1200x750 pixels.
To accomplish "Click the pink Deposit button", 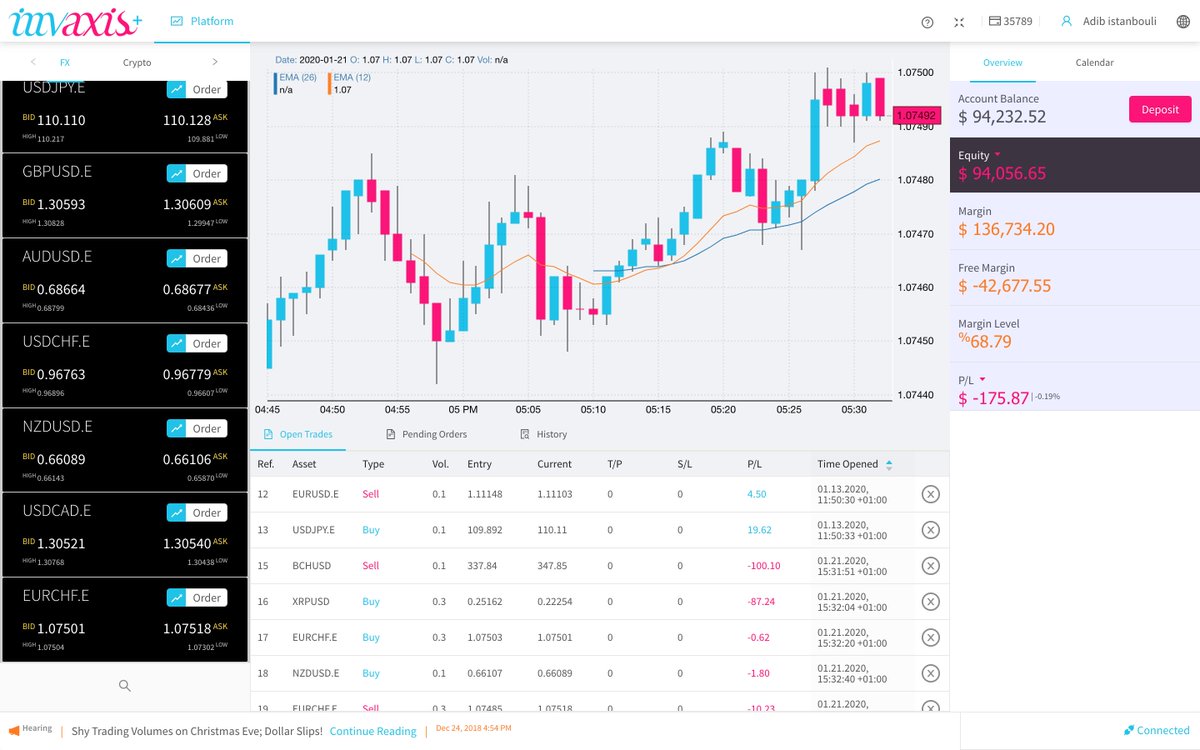I will [x=1160, y=110].
